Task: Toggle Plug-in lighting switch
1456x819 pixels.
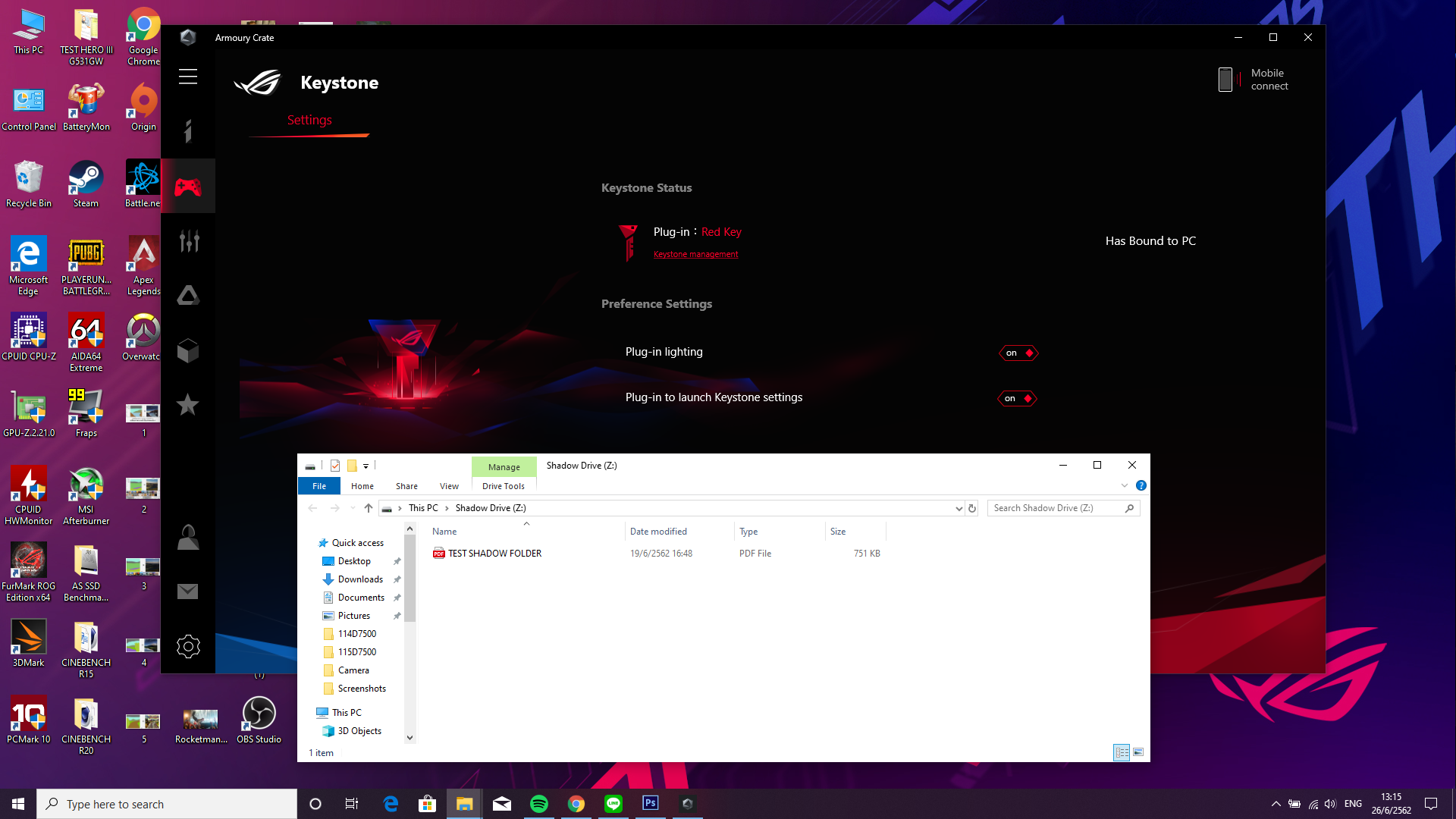Action: (x=1018, y=353)
